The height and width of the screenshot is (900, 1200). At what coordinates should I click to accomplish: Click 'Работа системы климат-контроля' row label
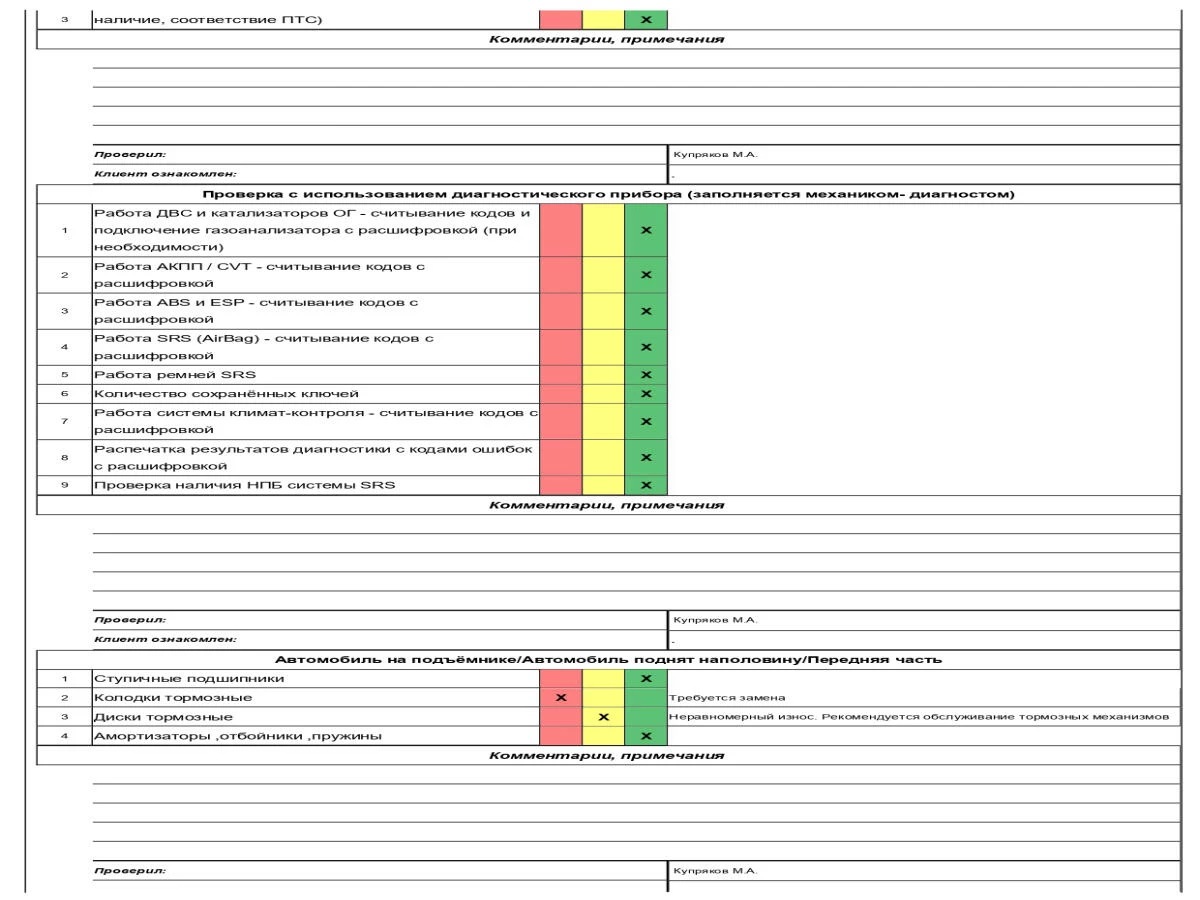point(315,422)
